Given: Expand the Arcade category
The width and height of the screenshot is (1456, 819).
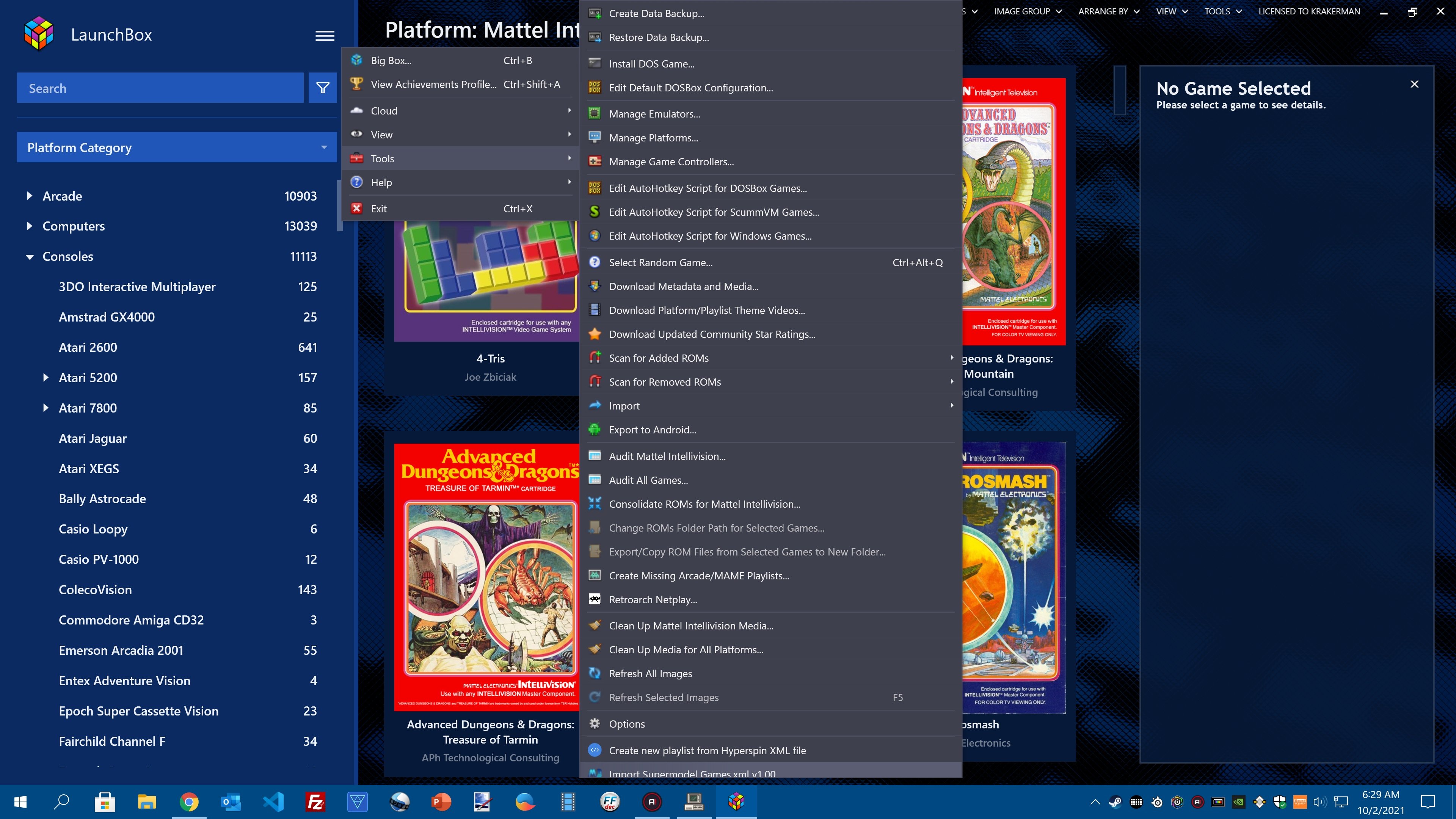Looking at the screenshot, I should click(x=30, y=196).
